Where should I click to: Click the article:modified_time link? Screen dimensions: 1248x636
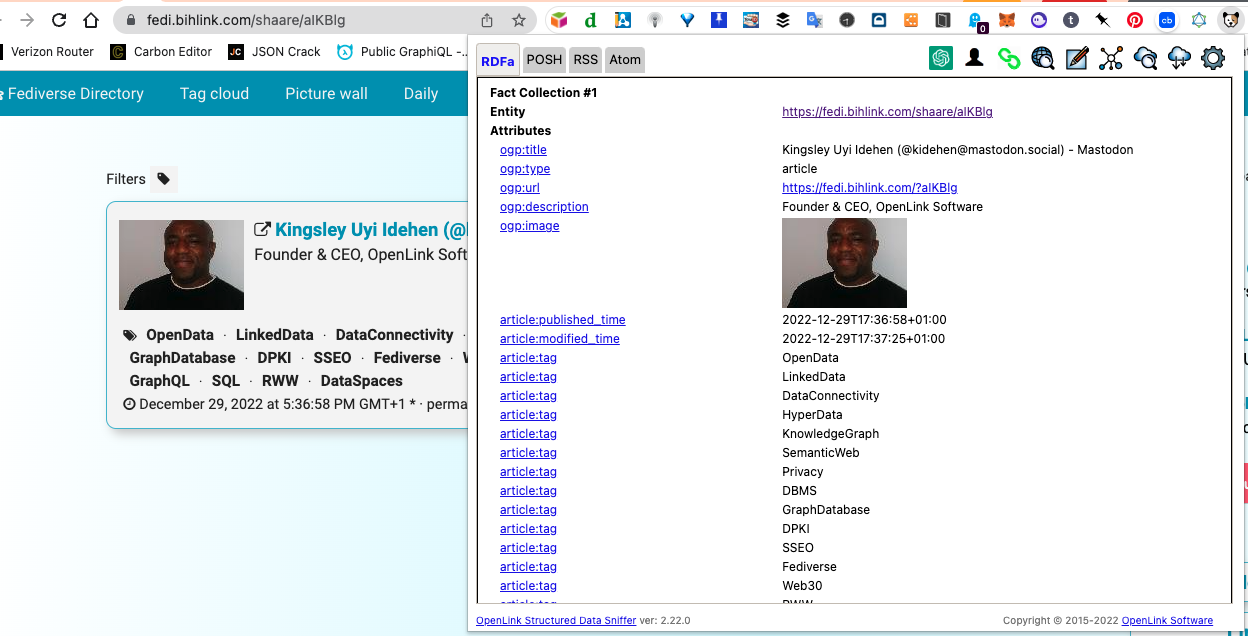[560, 339]
